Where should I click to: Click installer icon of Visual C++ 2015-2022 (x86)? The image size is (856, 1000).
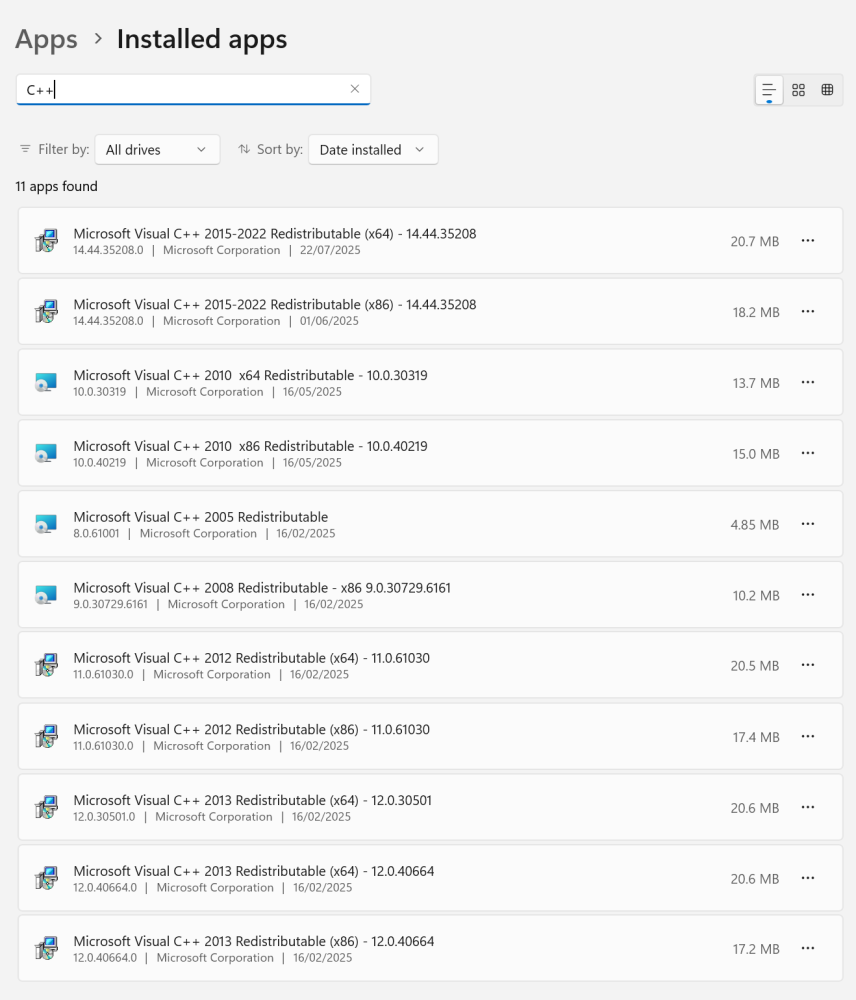point(47,312)
